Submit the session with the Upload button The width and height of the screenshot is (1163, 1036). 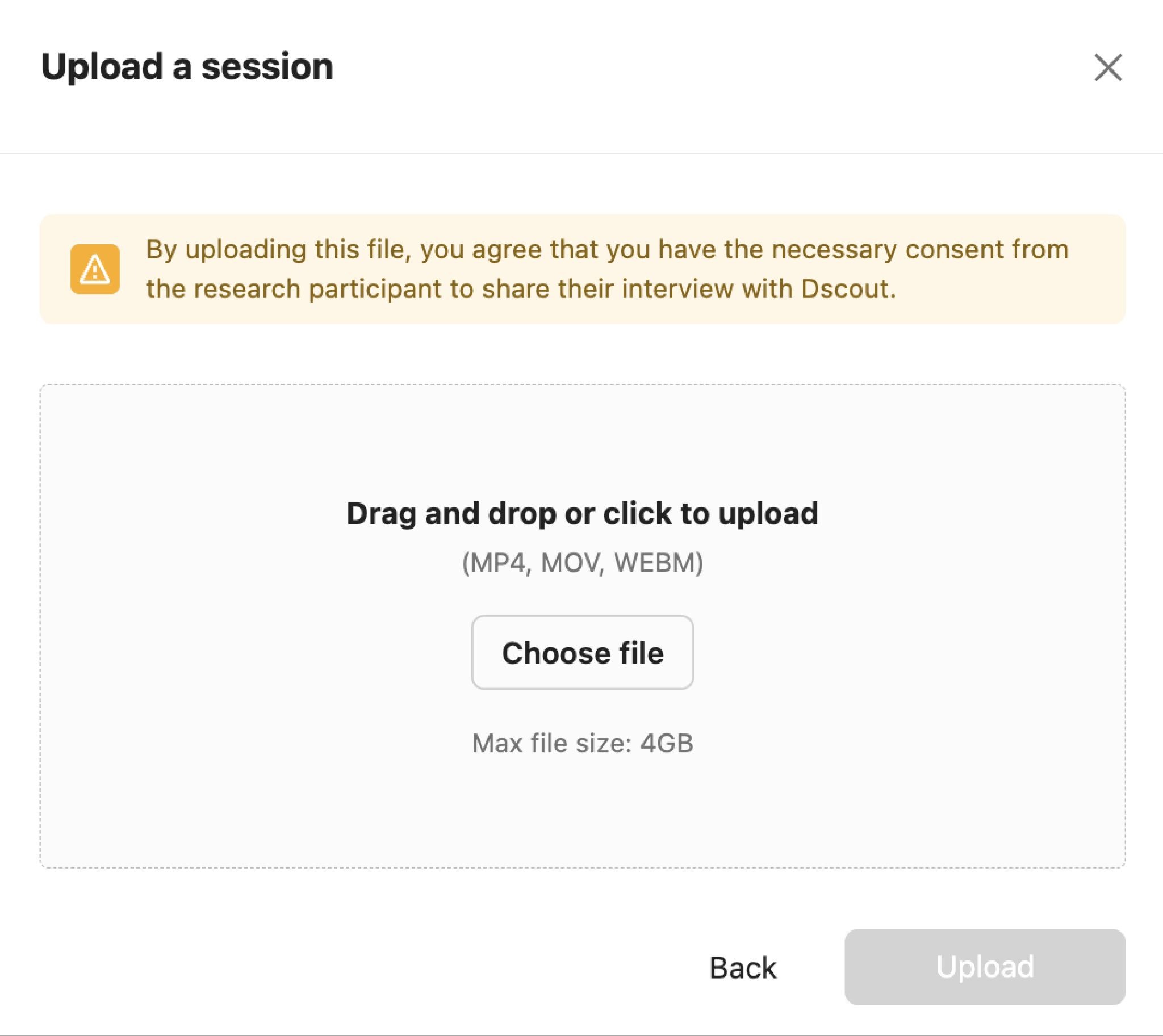tap(985, 967)
